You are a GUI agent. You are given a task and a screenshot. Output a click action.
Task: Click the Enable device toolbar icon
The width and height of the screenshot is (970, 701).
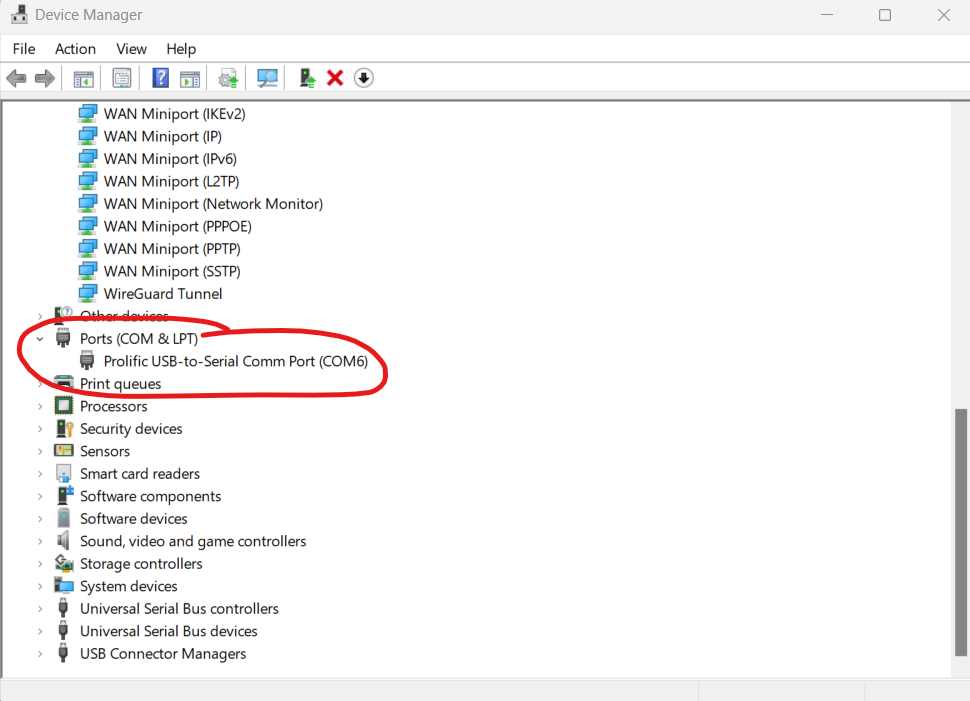pyautogui.click(x=307, y=78)
